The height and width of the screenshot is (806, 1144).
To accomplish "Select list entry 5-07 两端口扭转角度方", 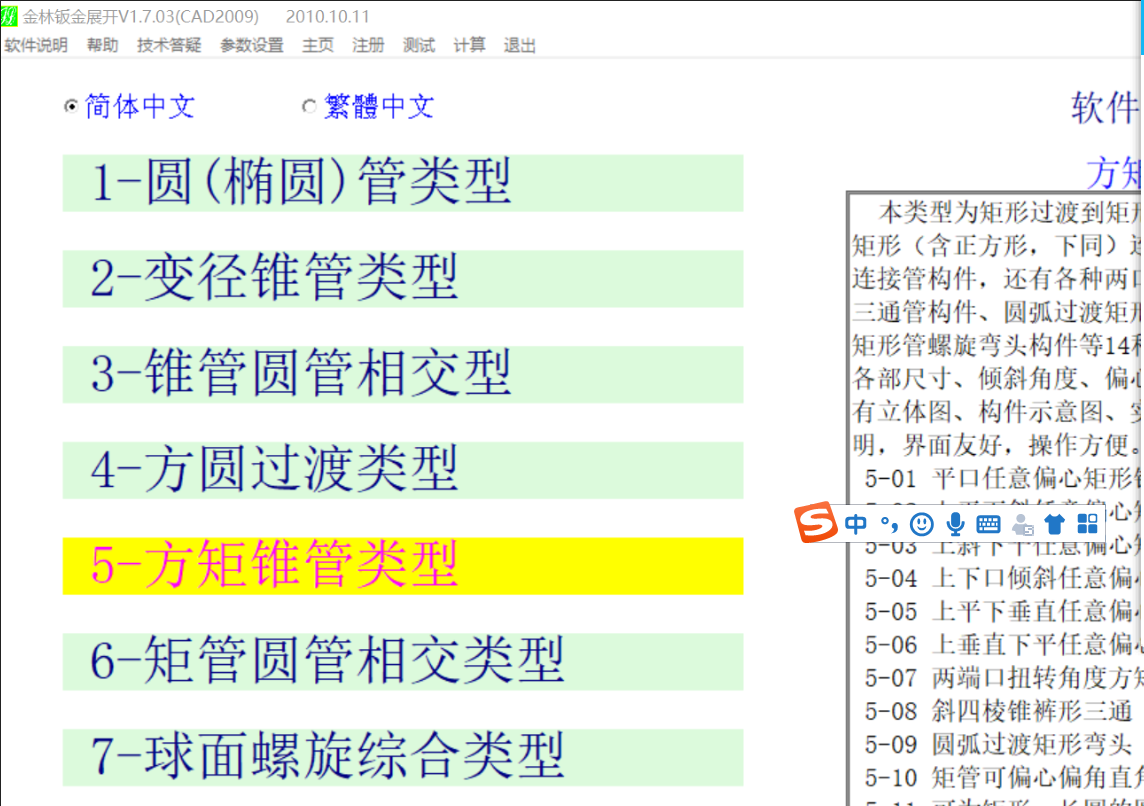I will (1002, 678).
